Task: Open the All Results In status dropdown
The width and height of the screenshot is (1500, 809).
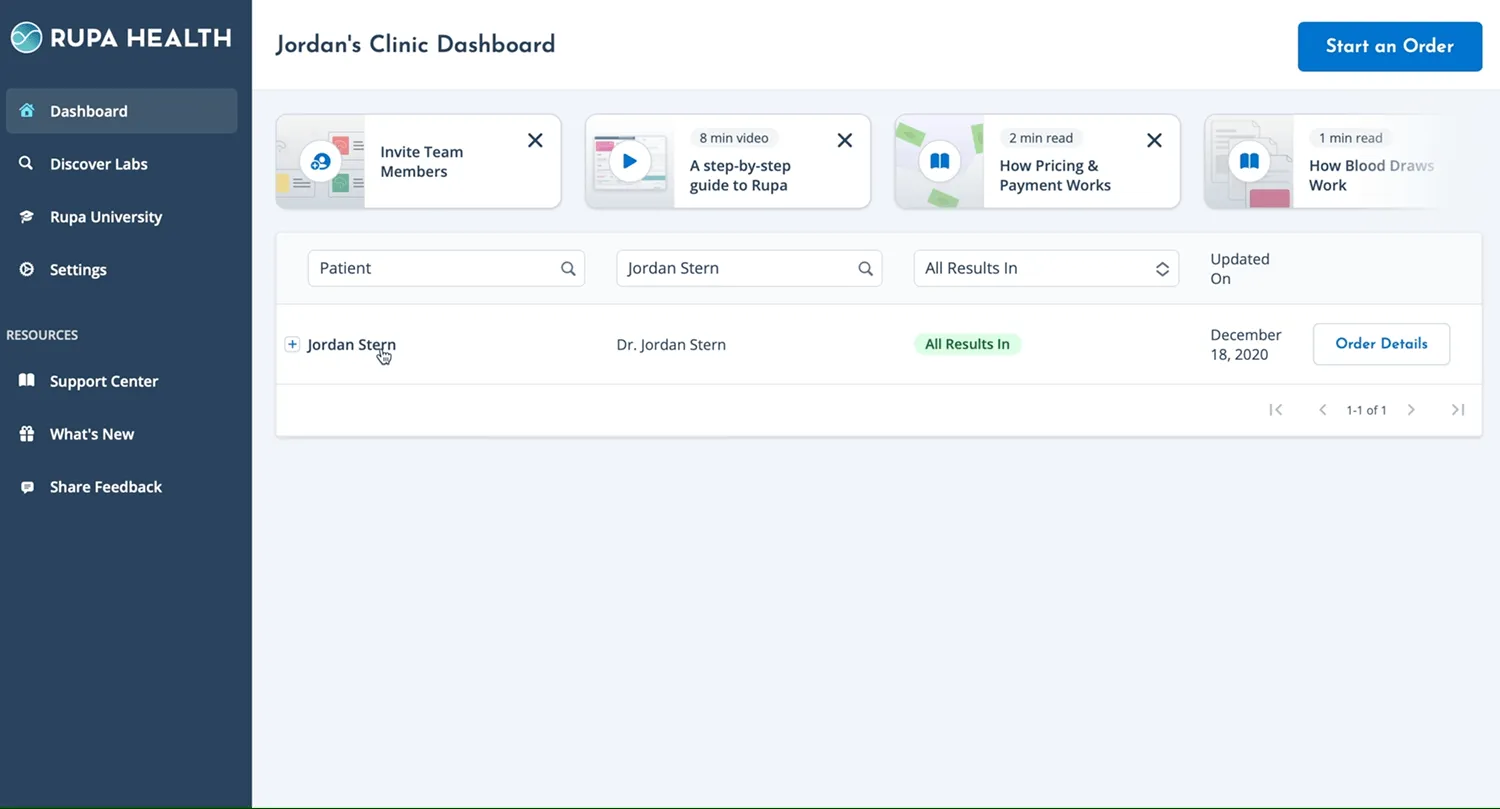Action: [x=1046, y=268]
